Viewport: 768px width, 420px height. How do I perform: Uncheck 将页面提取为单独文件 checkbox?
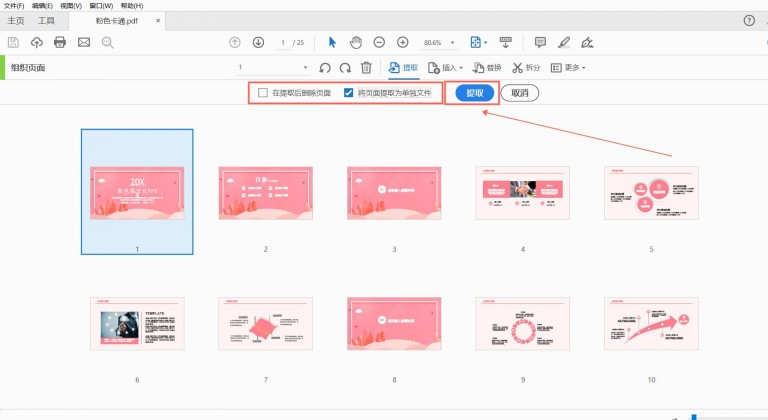(348, 93)
